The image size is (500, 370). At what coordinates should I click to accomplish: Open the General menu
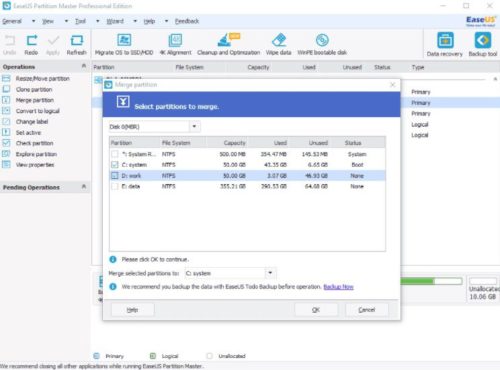12,21
